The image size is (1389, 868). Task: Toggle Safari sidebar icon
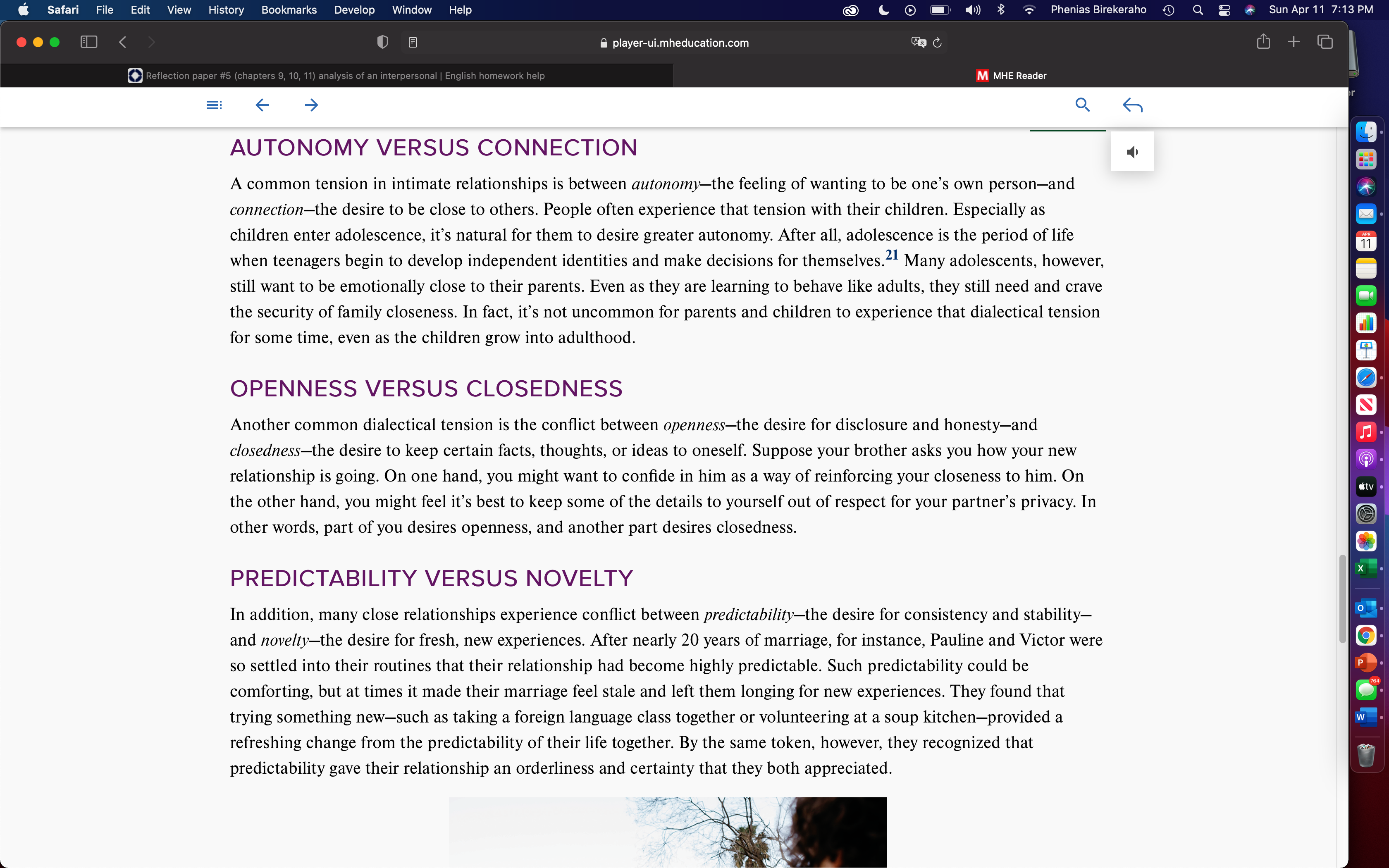click(89, 42)
